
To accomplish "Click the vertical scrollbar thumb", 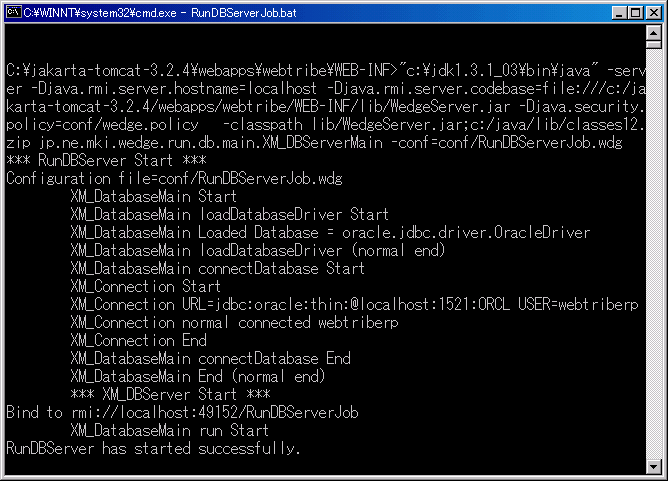I will (x=654, y=442).
